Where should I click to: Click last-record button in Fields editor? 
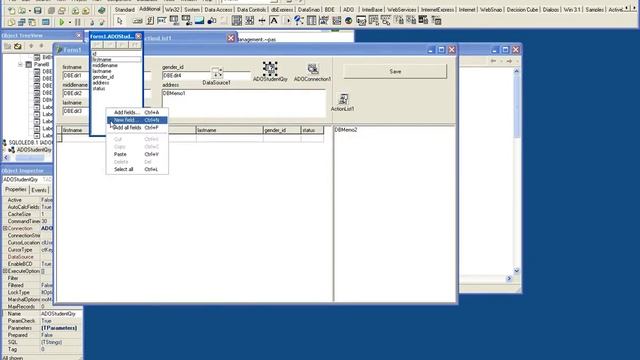coord(135,44)
